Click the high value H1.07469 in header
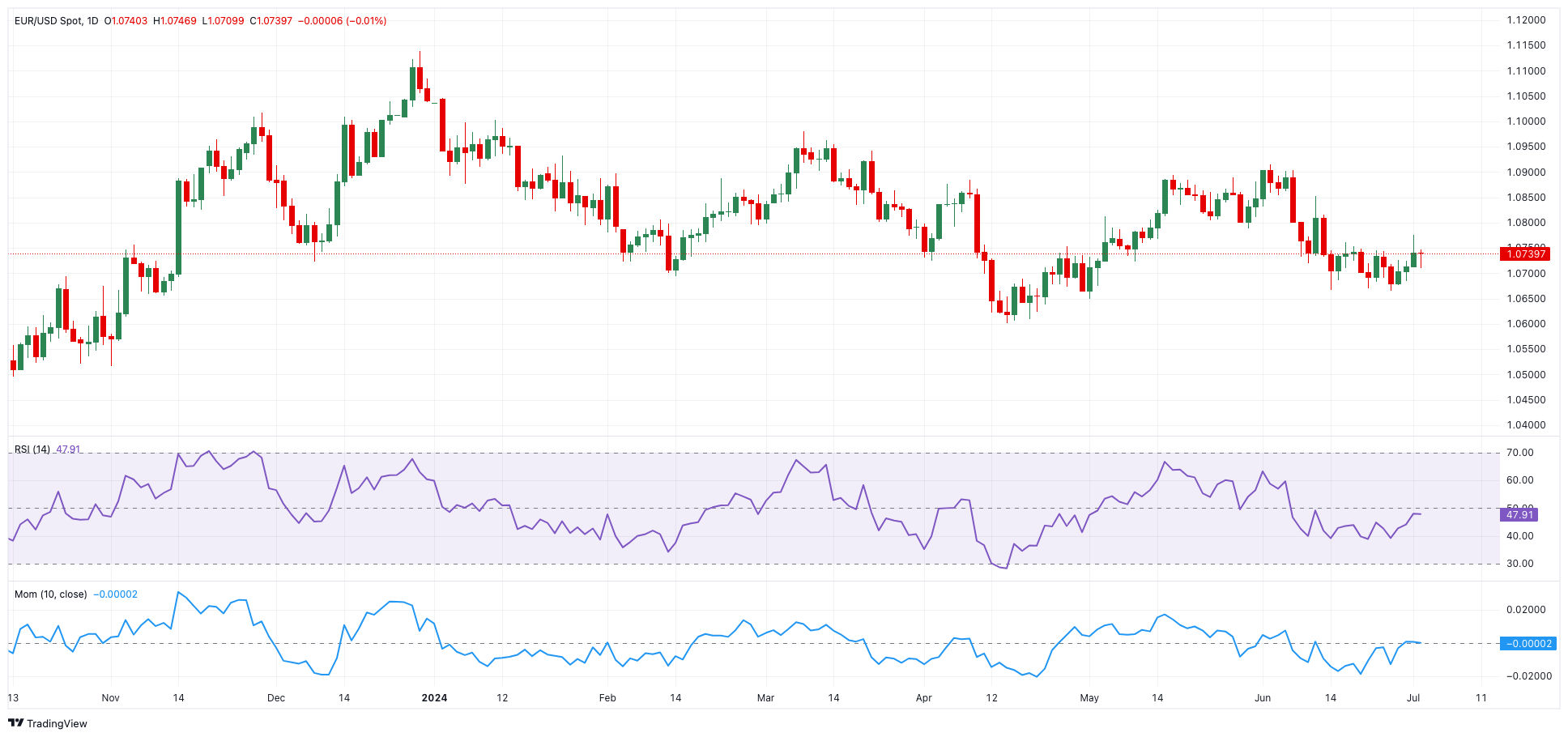This screenshot has width=1568, height=737. point(174,20)
